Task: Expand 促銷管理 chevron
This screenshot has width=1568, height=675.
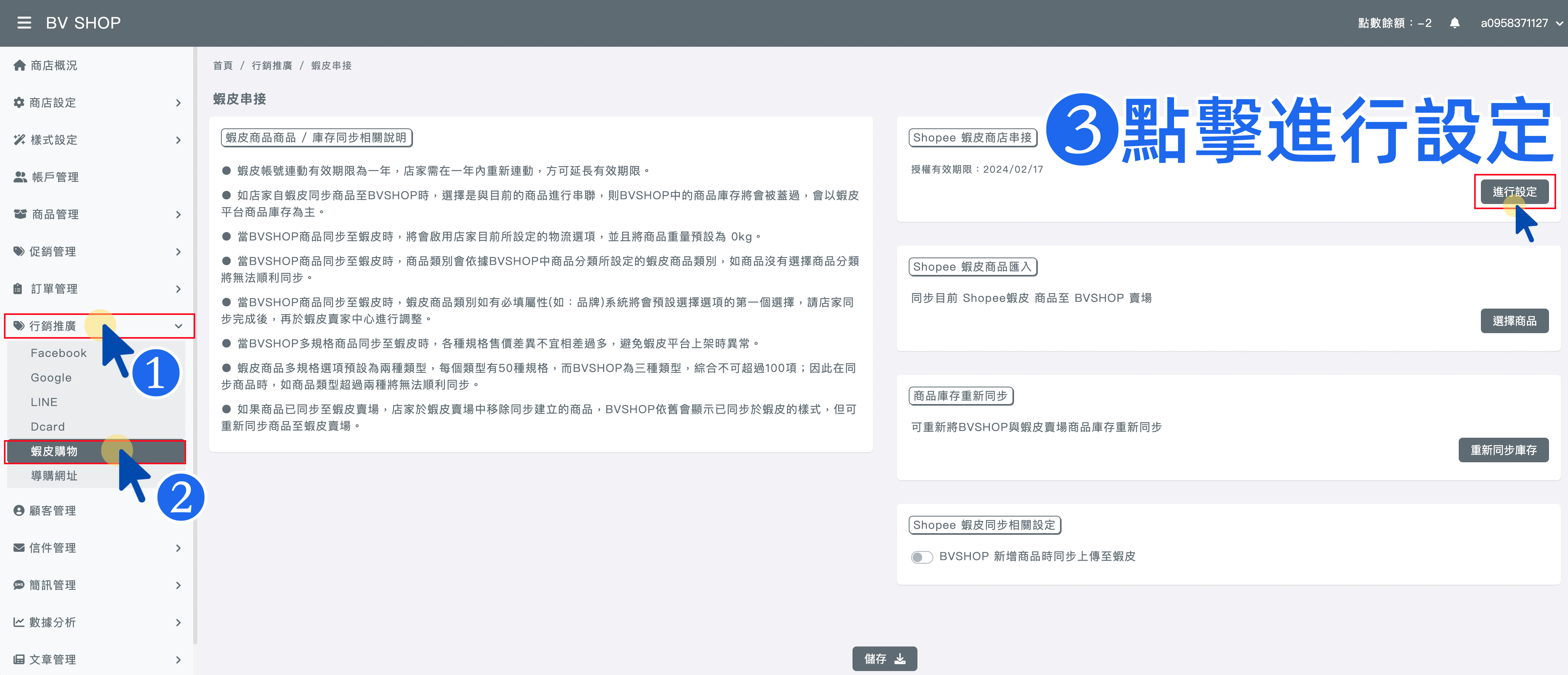Action: pyautogui.click(x=178, y=252)
